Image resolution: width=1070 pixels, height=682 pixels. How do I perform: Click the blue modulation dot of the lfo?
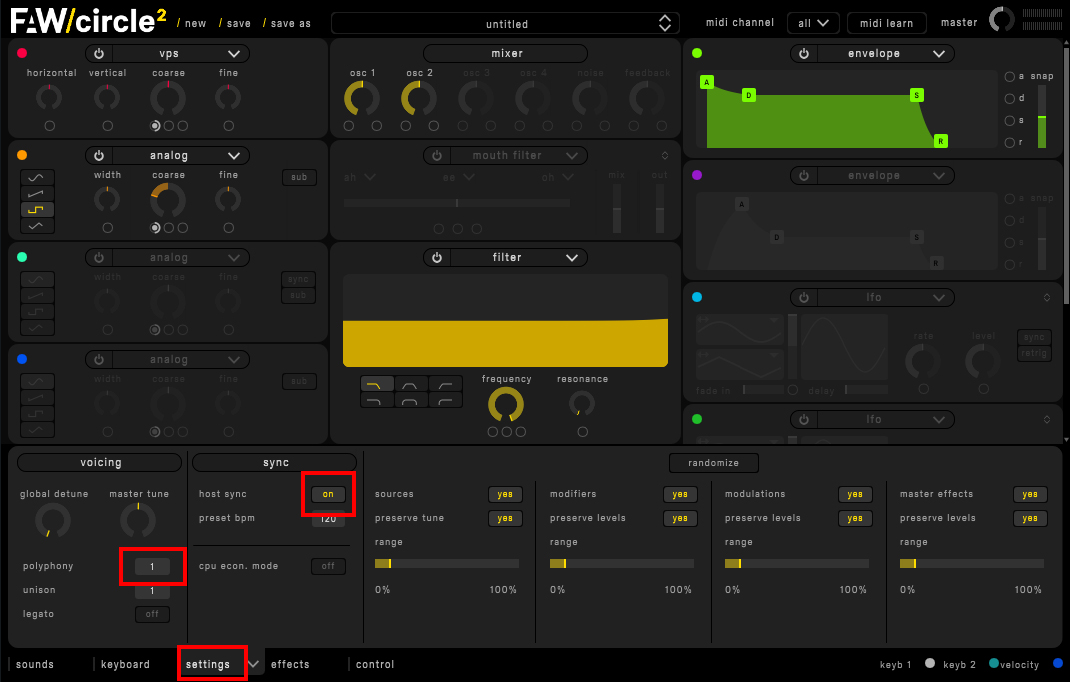697,297
